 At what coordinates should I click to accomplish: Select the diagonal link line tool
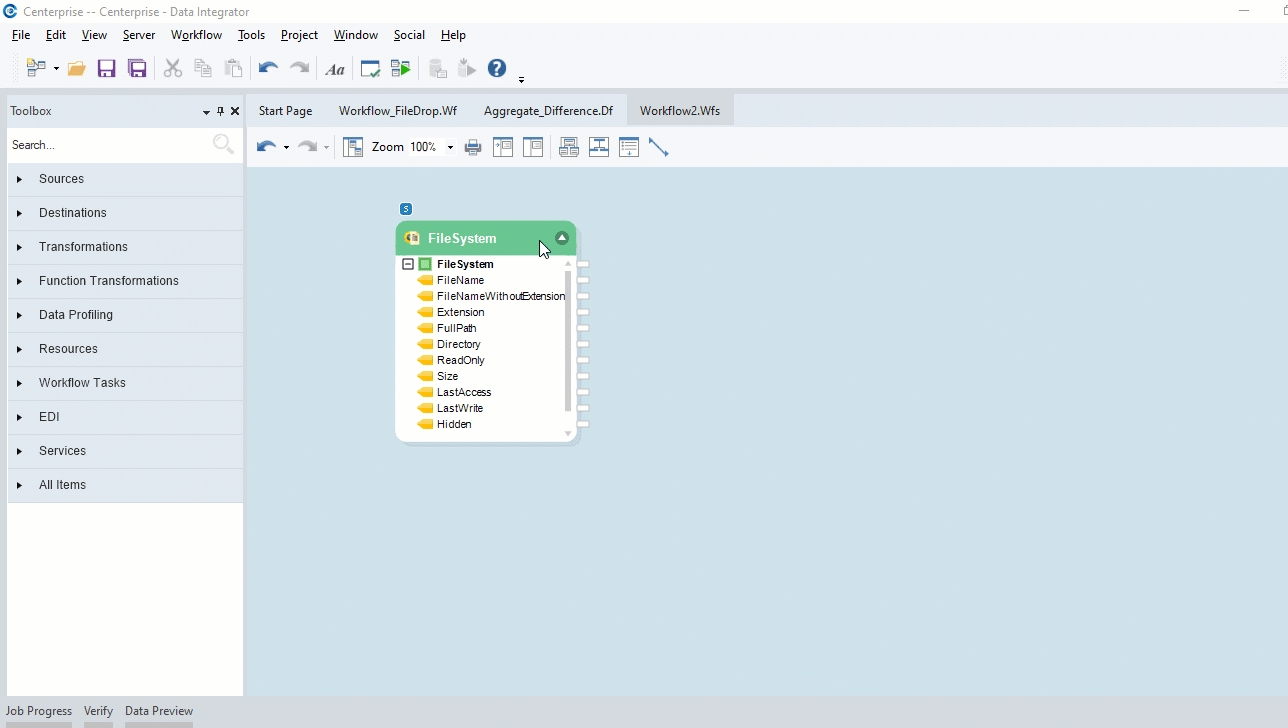tap(659, 147)
